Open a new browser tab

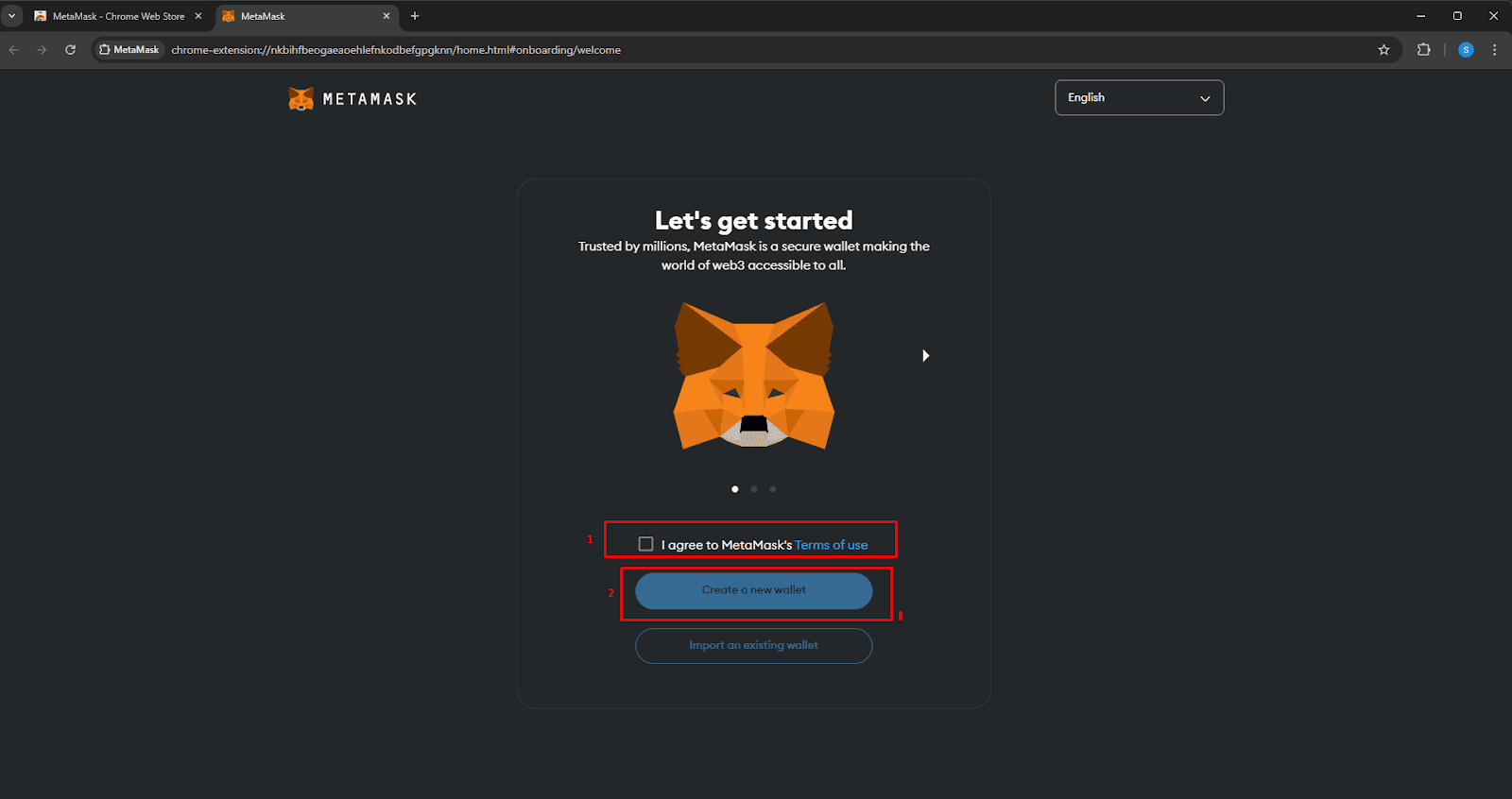(414, 16)
